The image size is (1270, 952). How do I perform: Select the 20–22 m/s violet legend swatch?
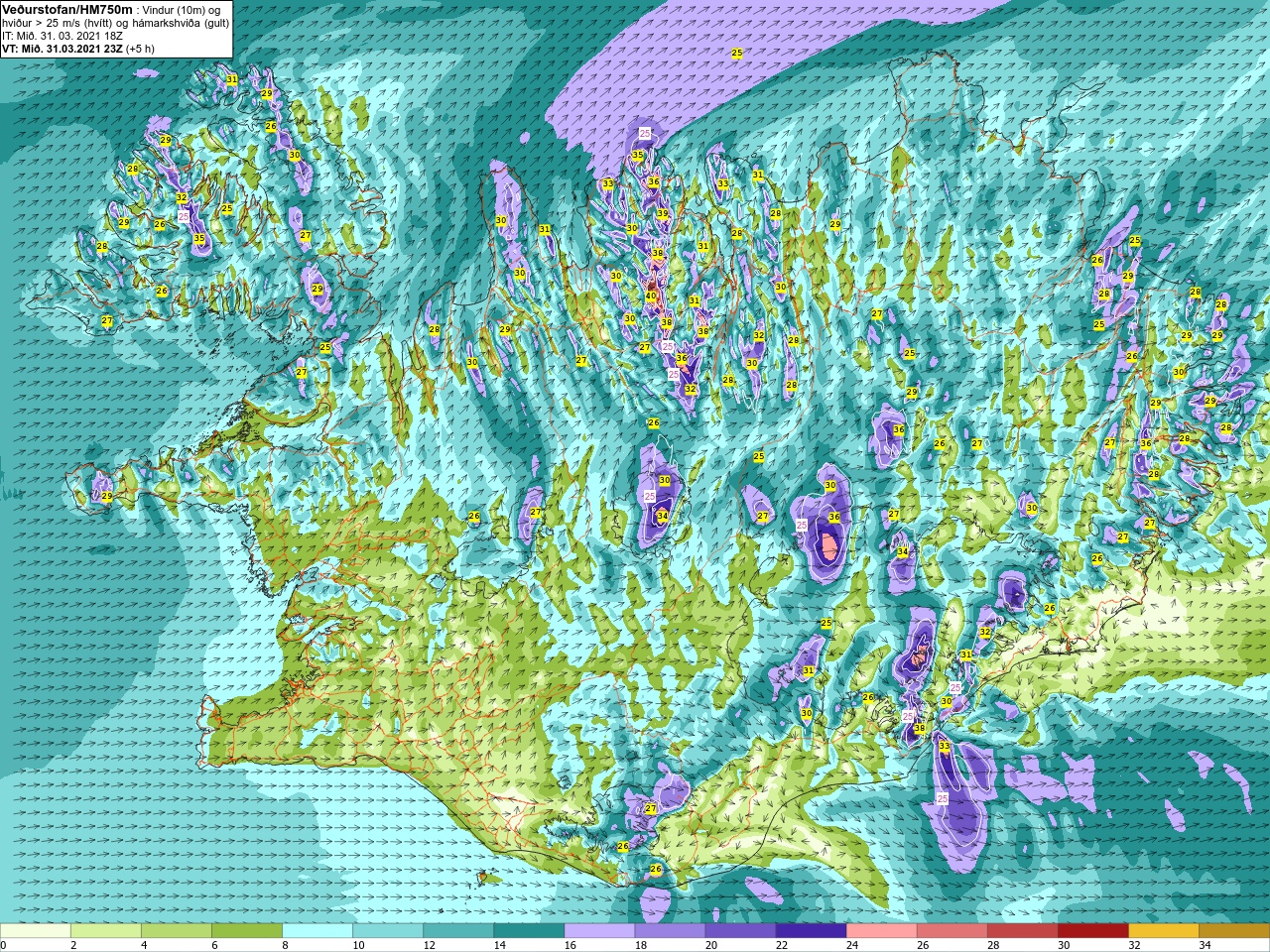click(x=740, y=931)
